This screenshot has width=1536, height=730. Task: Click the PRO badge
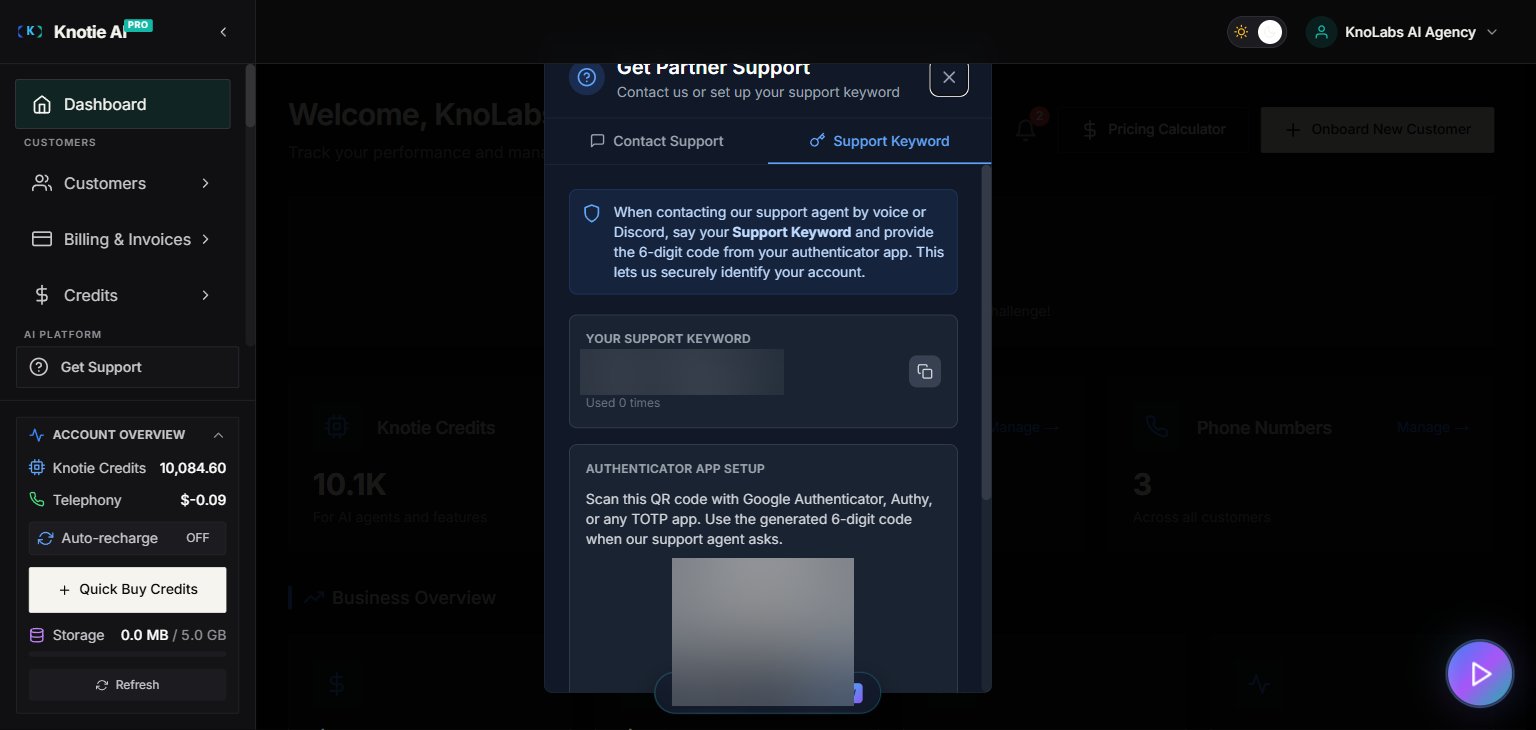pyautogui.click(x=139, y=25)
